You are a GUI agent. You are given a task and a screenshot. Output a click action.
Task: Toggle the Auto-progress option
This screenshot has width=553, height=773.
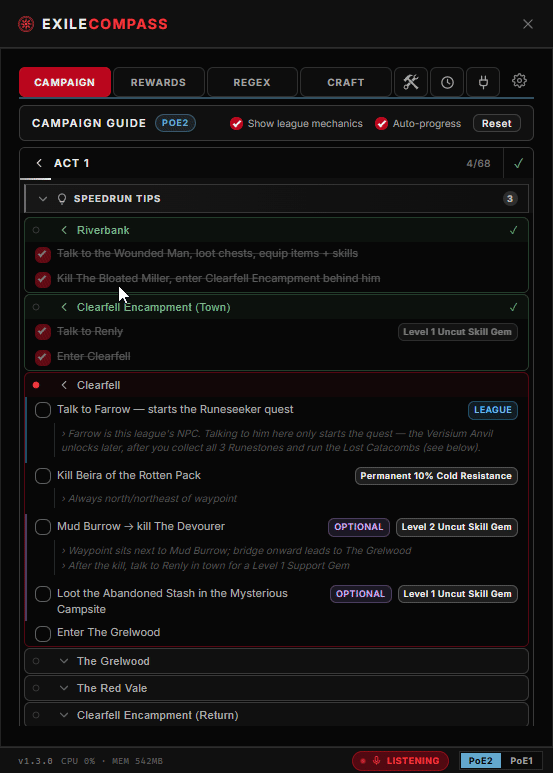click(381, 123)
